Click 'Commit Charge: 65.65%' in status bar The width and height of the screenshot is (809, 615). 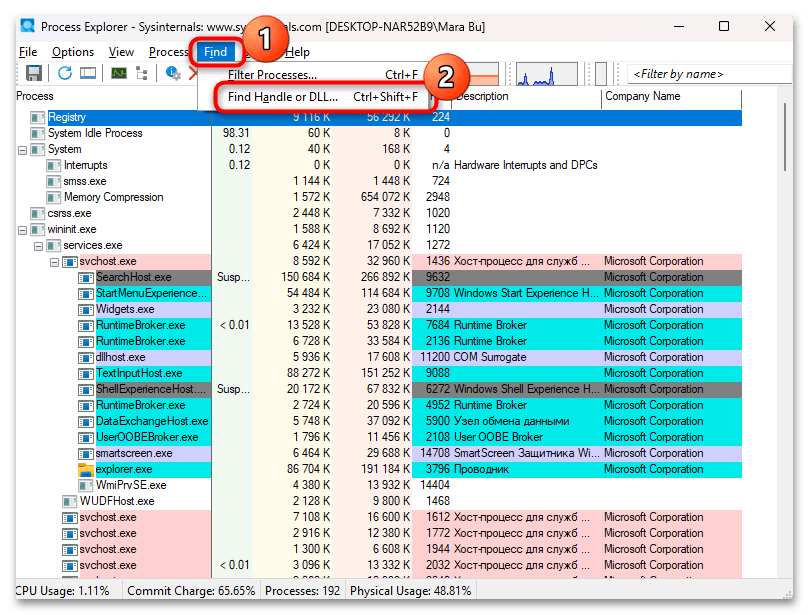tap(191, 591)
